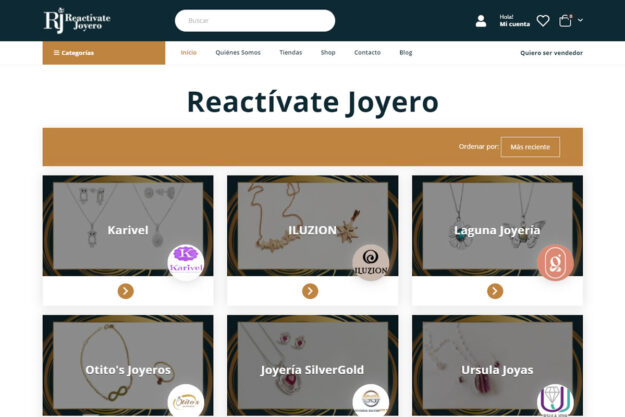Open the ILUZION store banner
Viewport: 625px width, 417px height.
point(312,226)
